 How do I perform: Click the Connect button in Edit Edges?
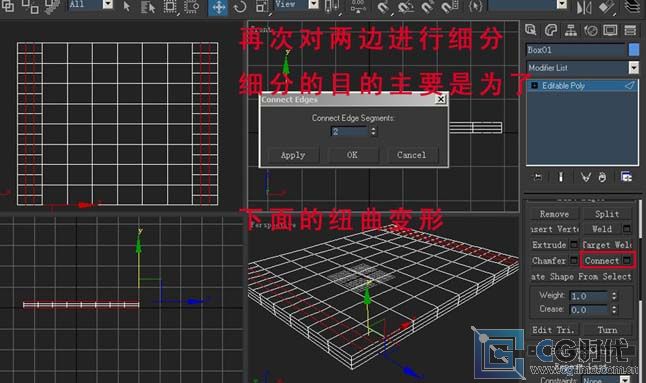[602, 261]
